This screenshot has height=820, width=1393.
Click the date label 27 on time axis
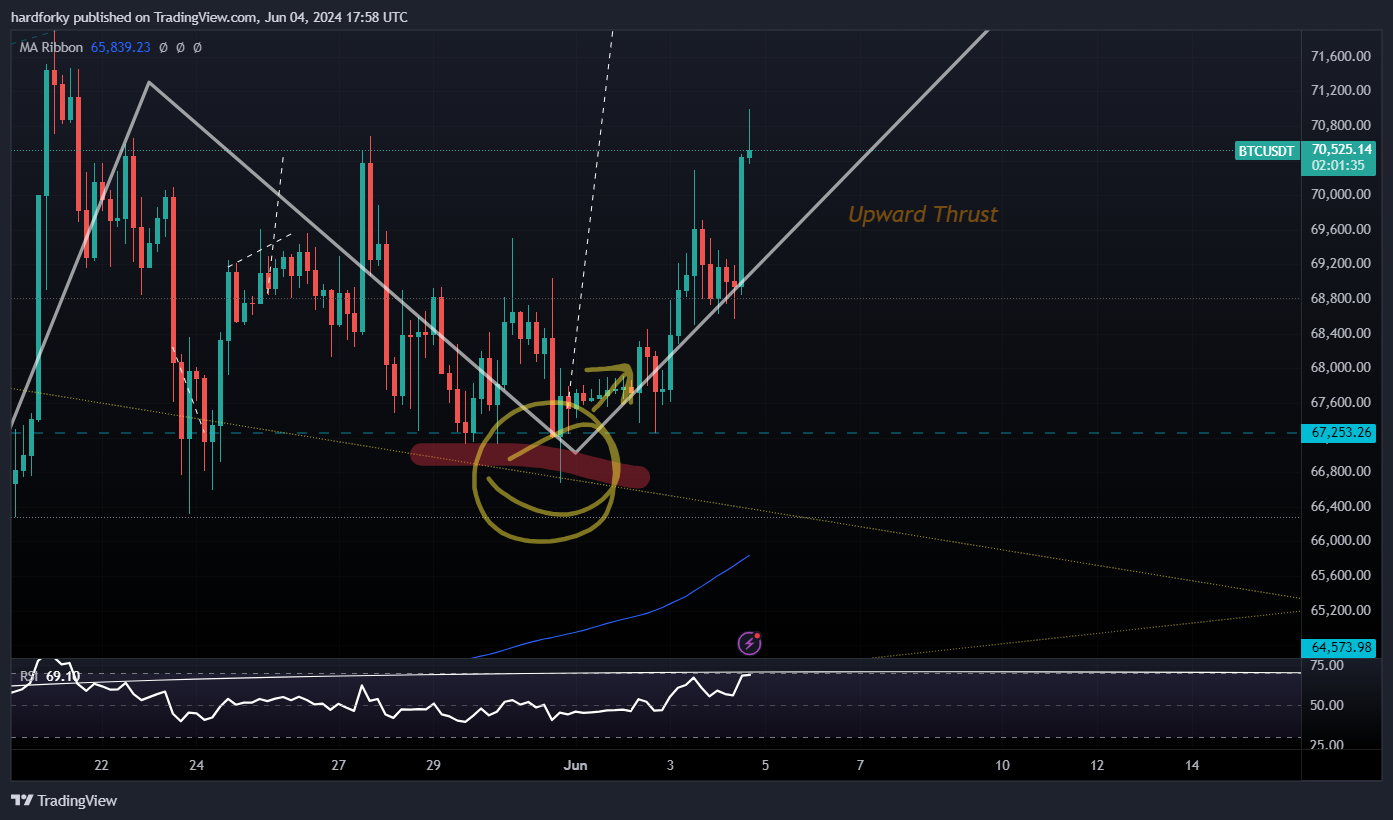pyautogui.click(x=339, y=765)
